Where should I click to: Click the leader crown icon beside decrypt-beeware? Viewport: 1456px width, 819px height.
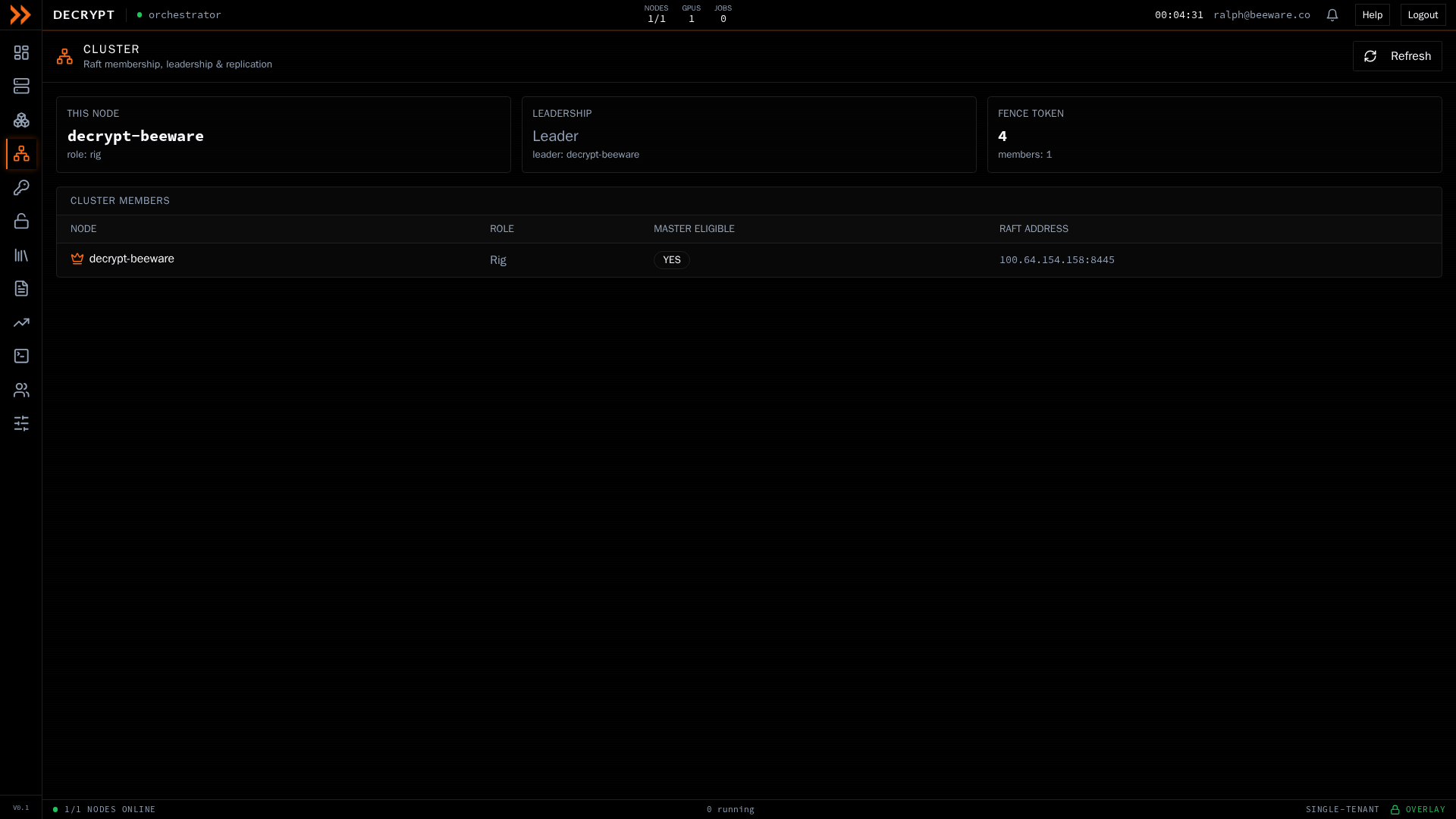point(77,259)
